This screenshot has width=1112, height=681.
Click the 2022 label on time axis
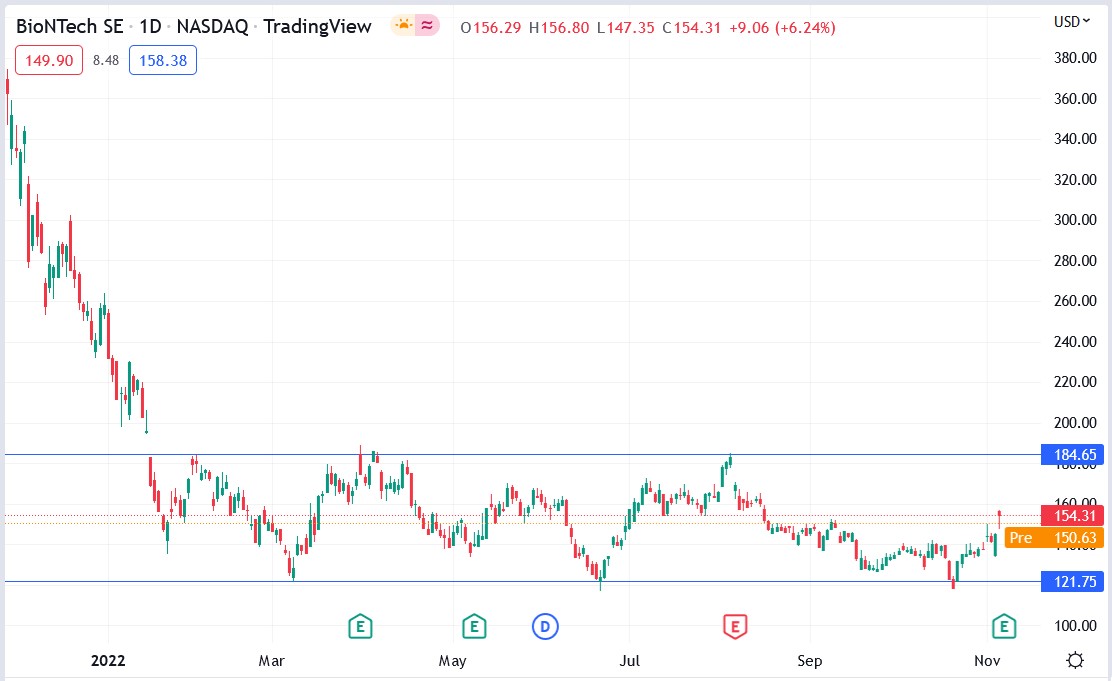click(x=109, y=661)
